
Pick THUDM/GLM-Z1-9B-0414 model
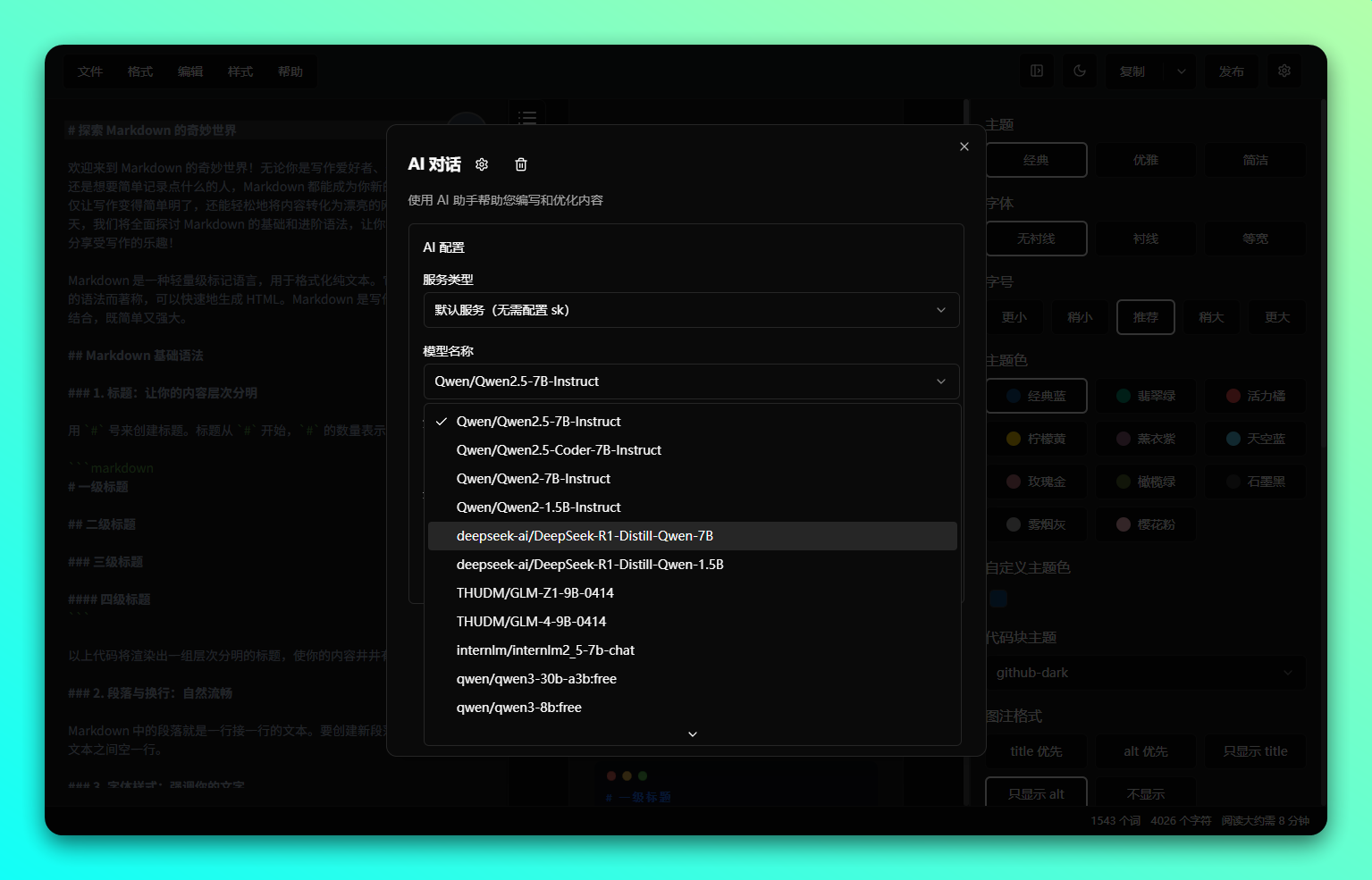[x=693, y=593]
